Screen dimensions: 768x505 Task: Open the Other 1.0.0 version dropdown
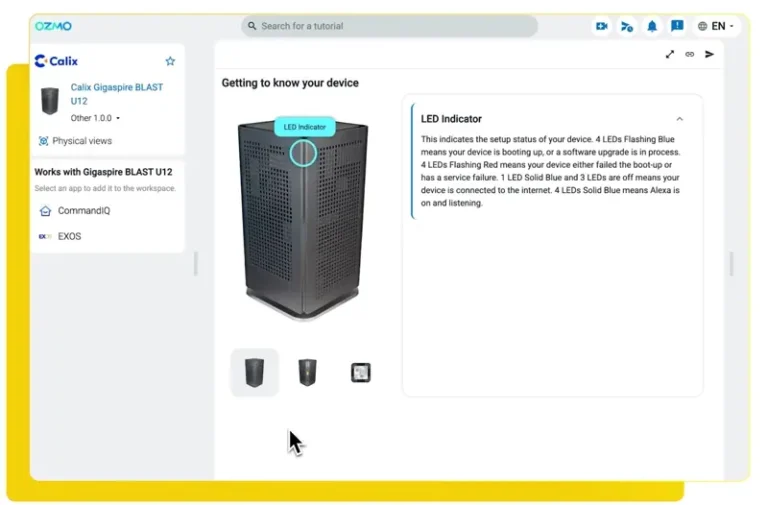95,118
